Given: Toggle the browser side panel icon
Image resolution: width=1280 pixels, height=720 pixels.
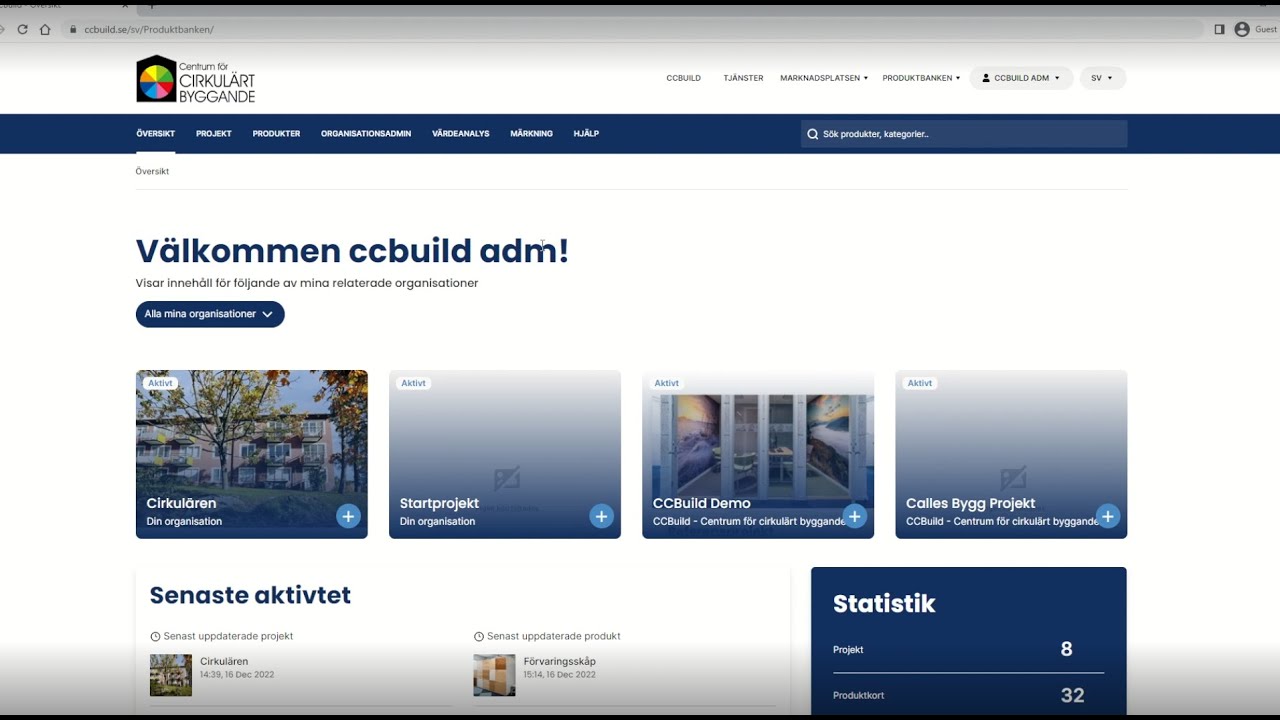Looking at the screenshot, I should click(1219, 30).
